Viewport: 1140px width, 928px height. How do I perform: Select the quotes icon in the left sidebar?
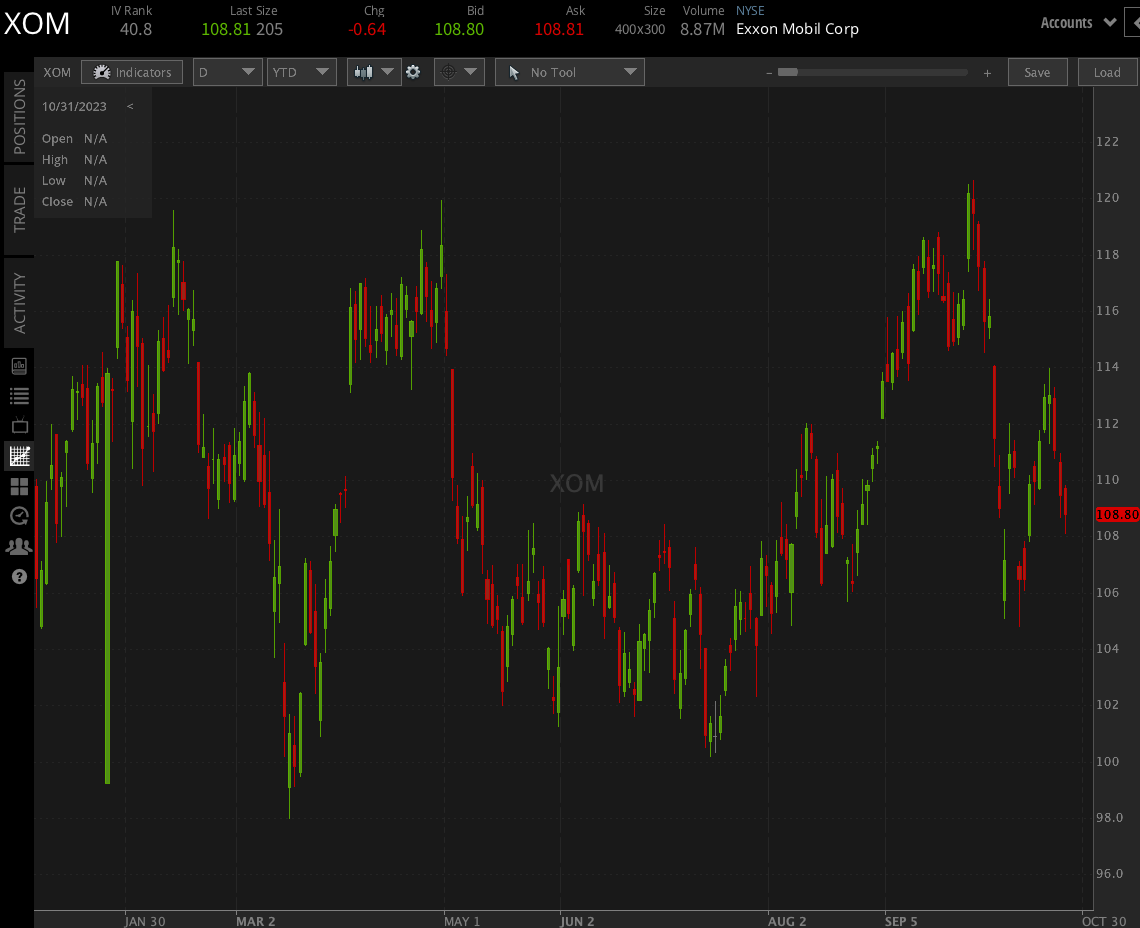coord(18,365)
